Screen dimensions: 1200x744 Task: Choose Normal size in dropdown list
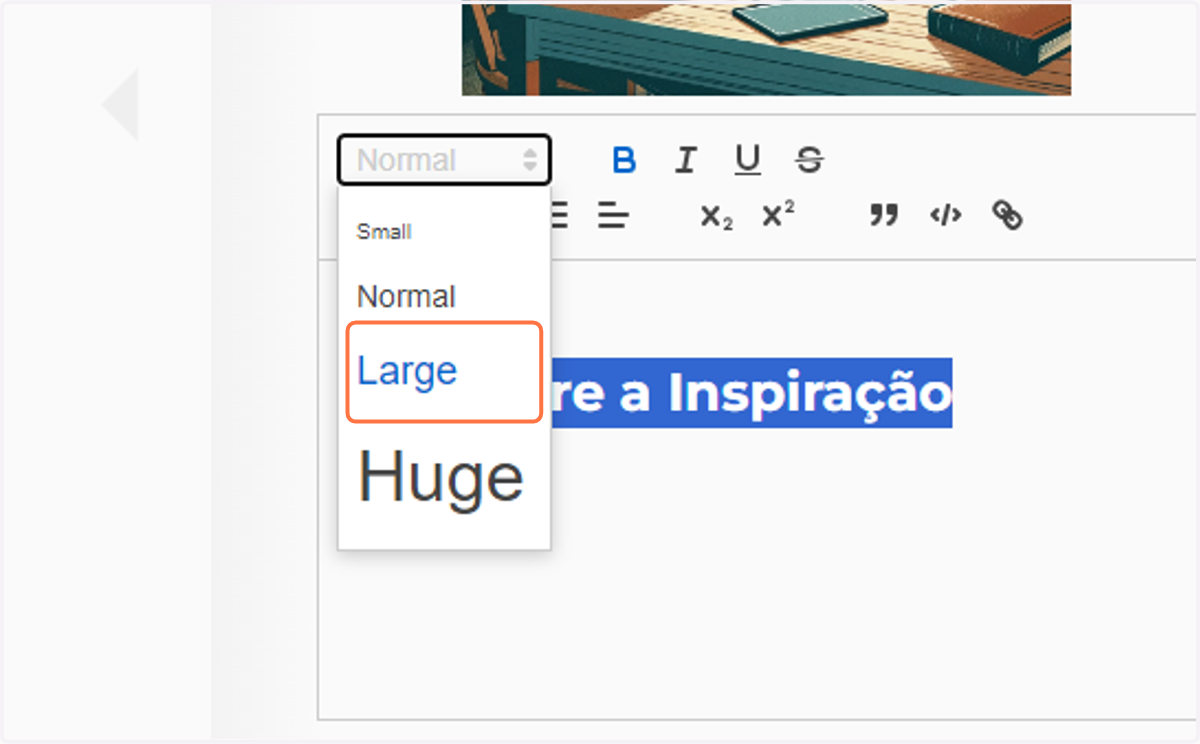[406, 297]
